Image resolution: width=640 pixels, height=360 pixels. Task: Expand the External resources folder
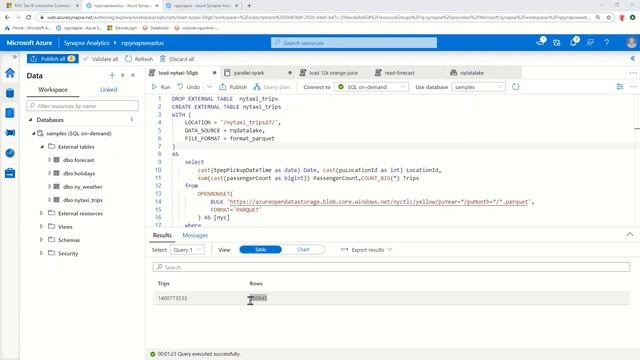[x=41, y=213]
